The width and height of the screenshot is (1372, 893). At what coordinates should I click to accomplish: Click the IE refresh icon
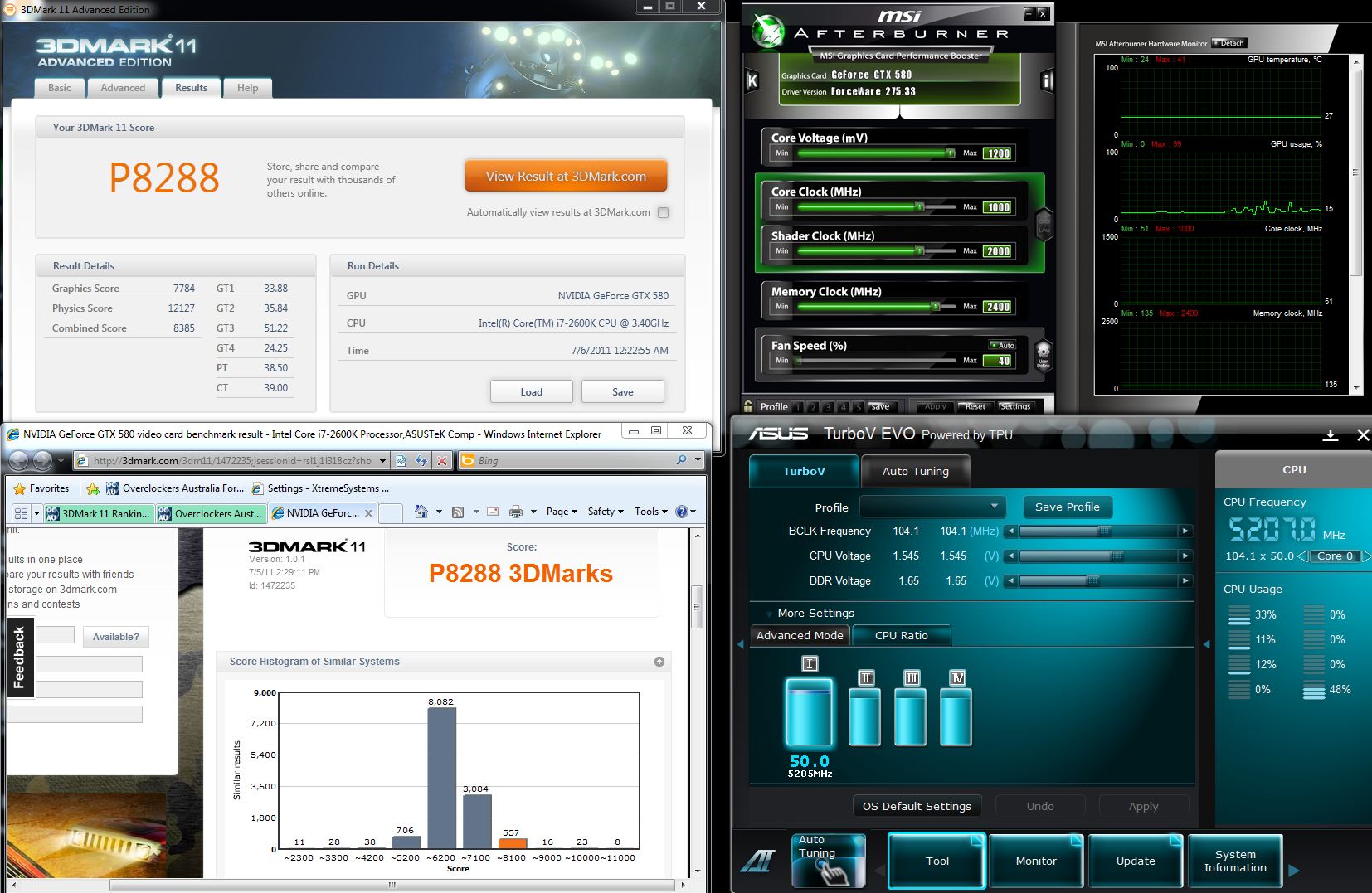coord(421,460)
